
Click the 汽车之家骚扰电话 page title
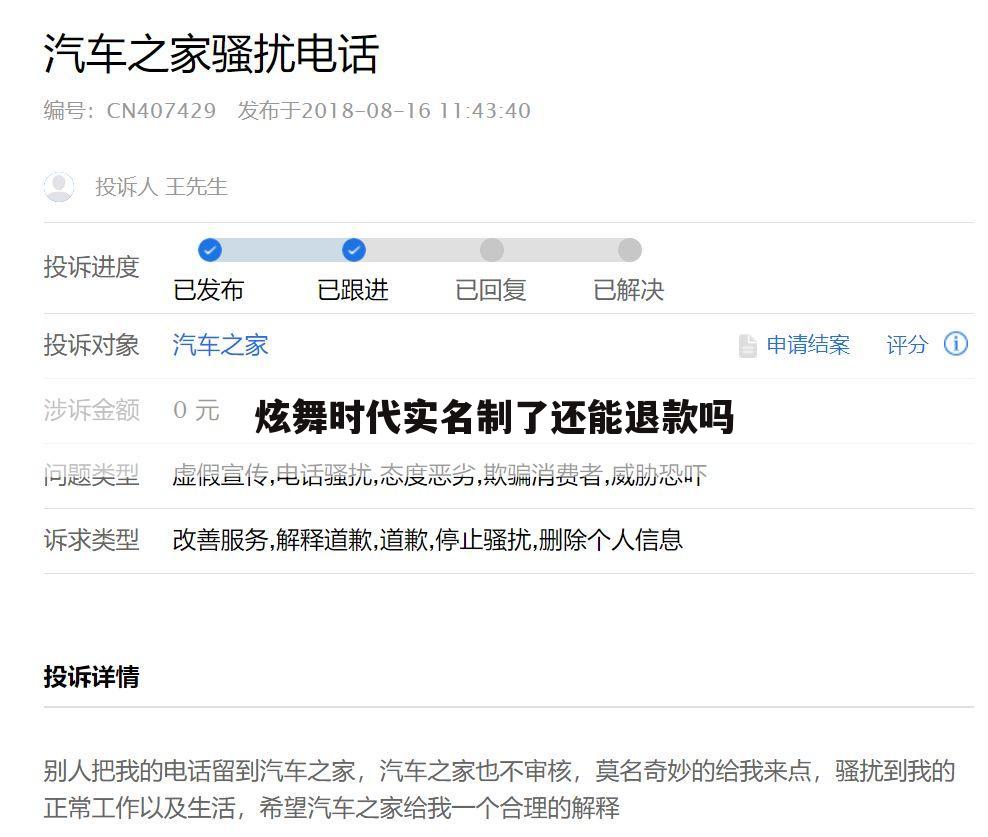pyautogui.click(x=211, y=54)
